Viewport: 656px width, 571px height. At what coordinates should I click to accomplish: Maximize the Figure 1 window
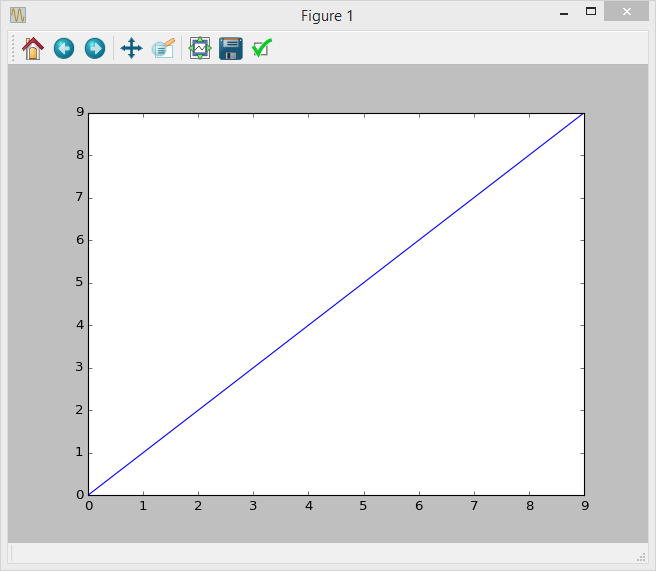pyautogui.click(x=591, y=12)
